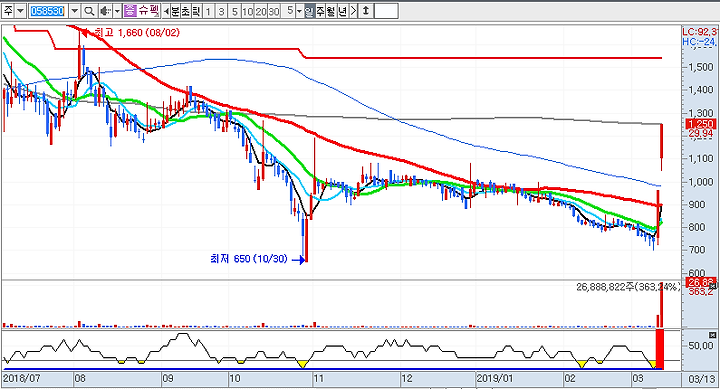Click the 2019/01 date axis label
720x389 pixels.
click(x=494, y=379)
